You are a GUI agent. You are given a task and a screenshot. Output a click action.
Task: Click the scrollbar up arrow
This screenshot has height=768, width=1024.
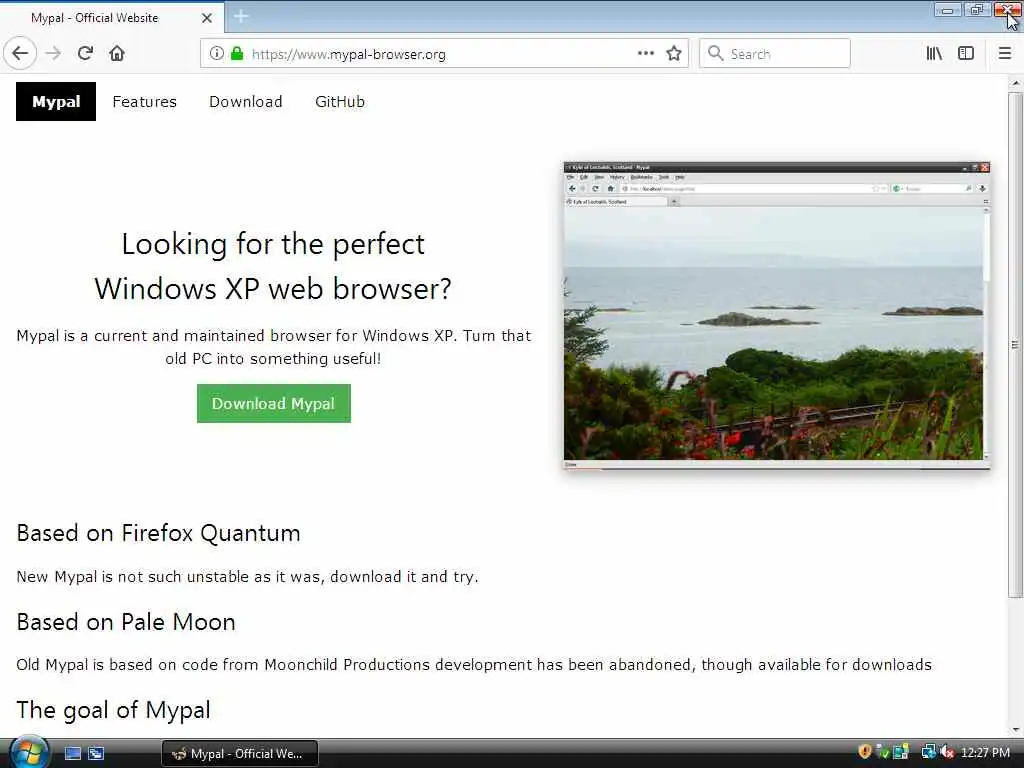point(1016,83)
